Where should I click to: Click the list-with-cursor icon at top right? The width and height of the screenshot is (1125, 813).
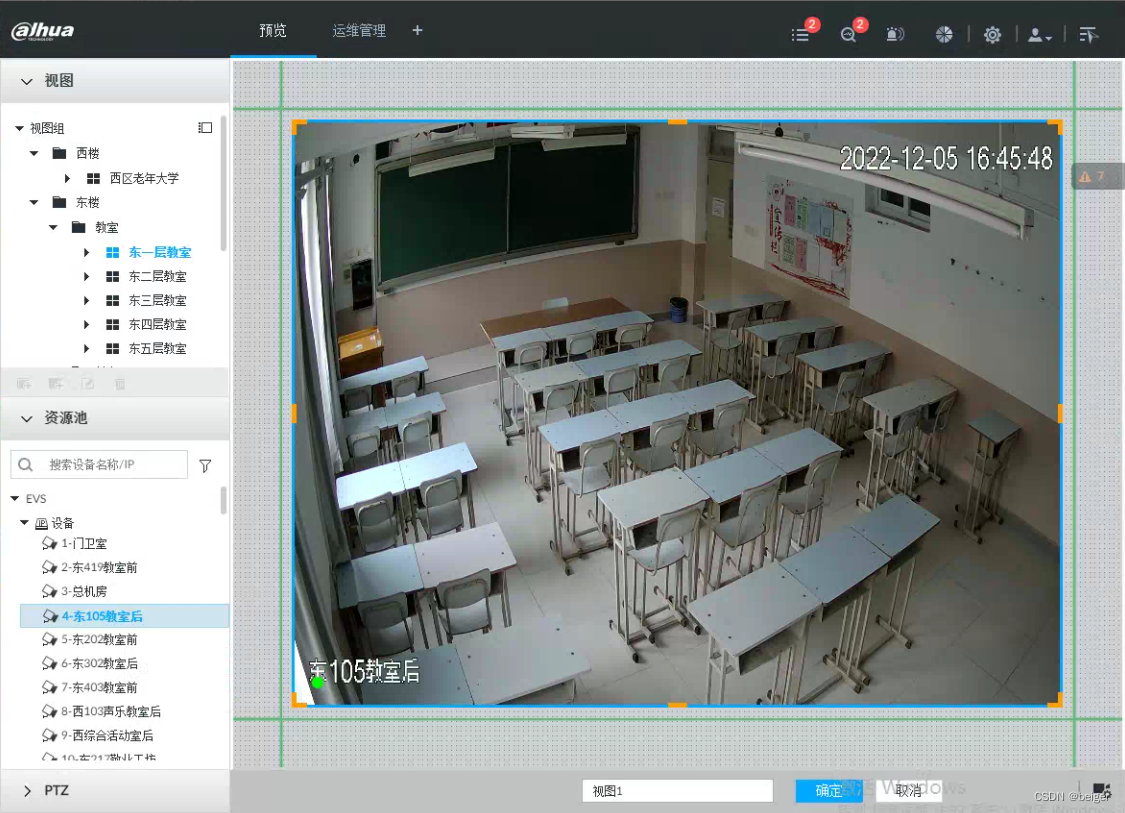[x=1088, y=34]
